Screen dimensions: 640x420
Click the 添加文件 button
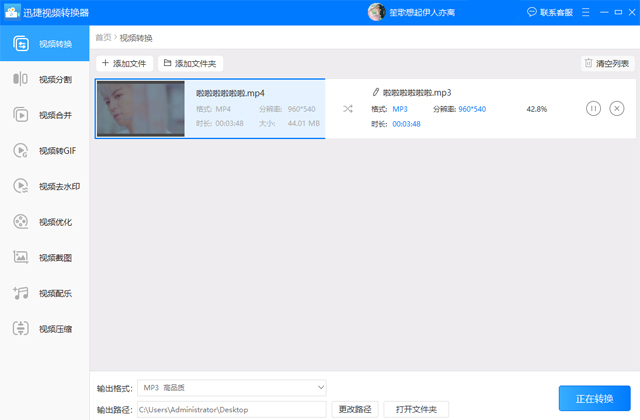pos(124,63)
